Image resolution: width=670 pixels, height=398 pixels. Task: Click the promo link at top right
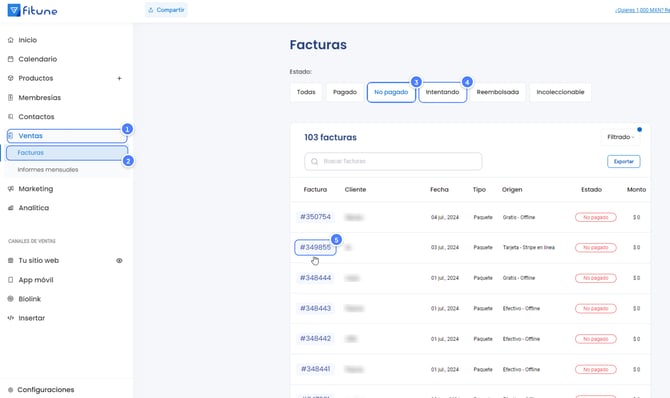click(x=642, y=10)
